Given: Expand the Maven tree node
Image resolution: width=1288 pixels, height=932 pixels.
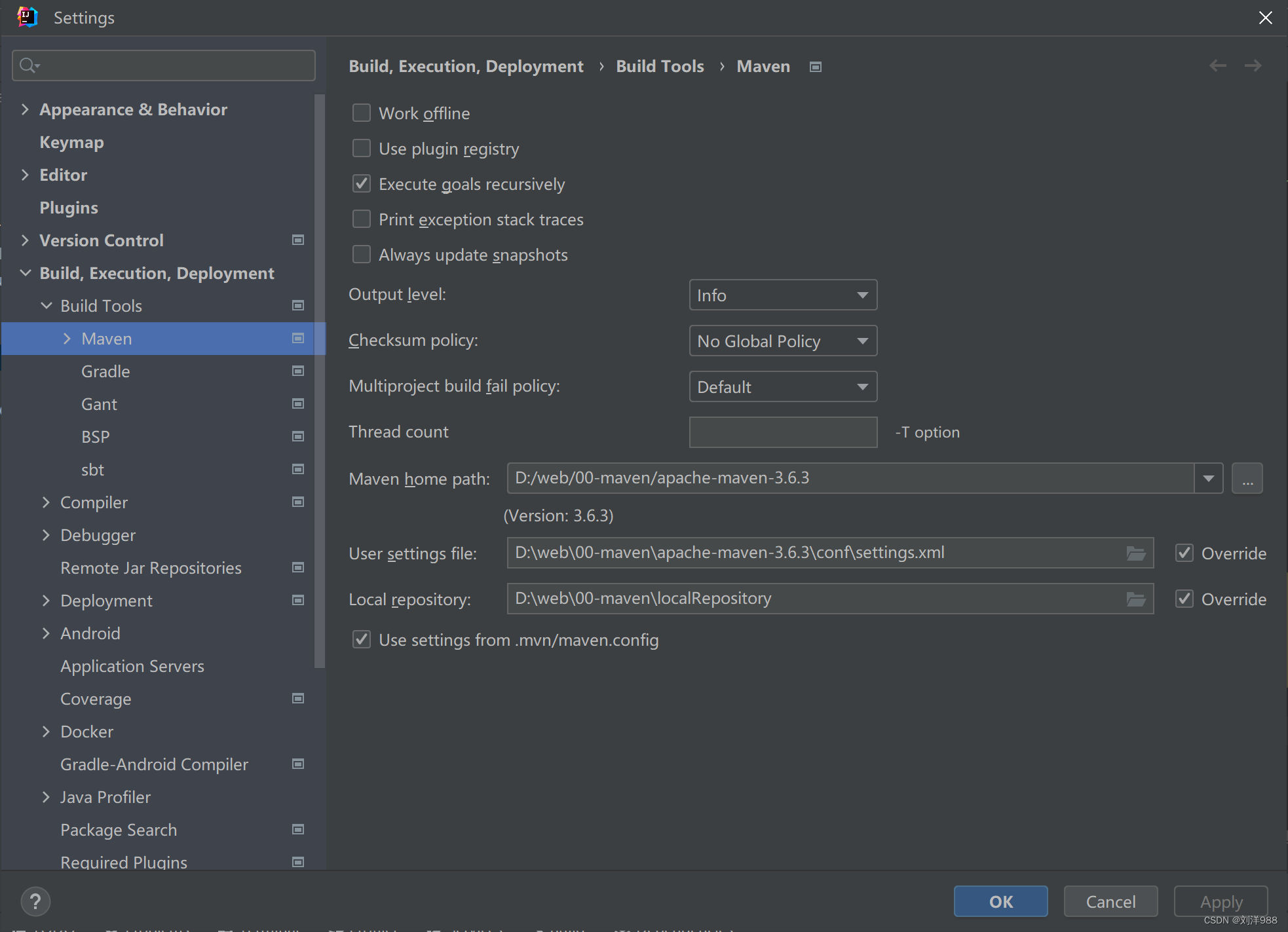Looking at the screenshot, I should pyautogui.click(x=67, y=339).
